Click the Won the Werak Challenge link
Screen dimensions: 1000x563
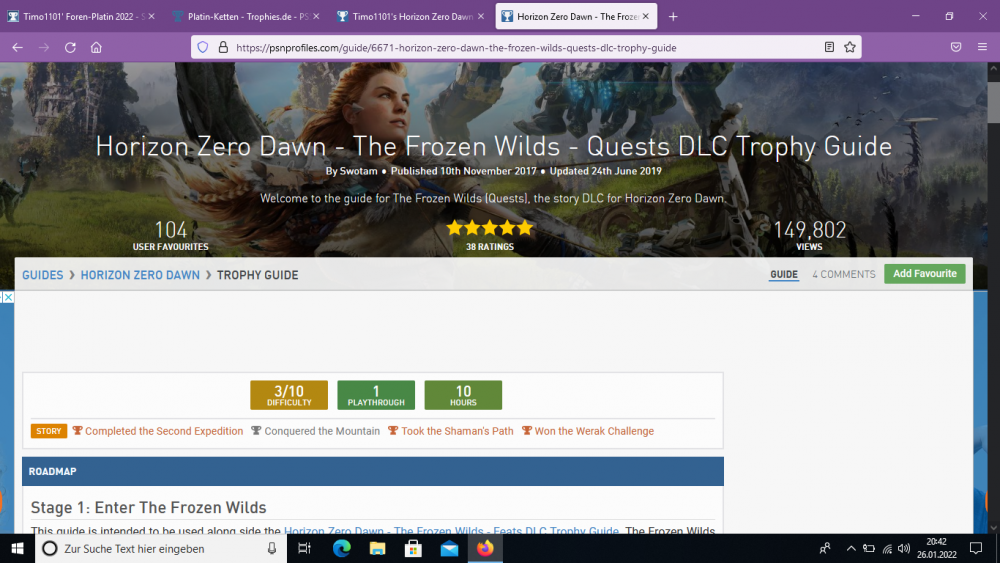593,431
